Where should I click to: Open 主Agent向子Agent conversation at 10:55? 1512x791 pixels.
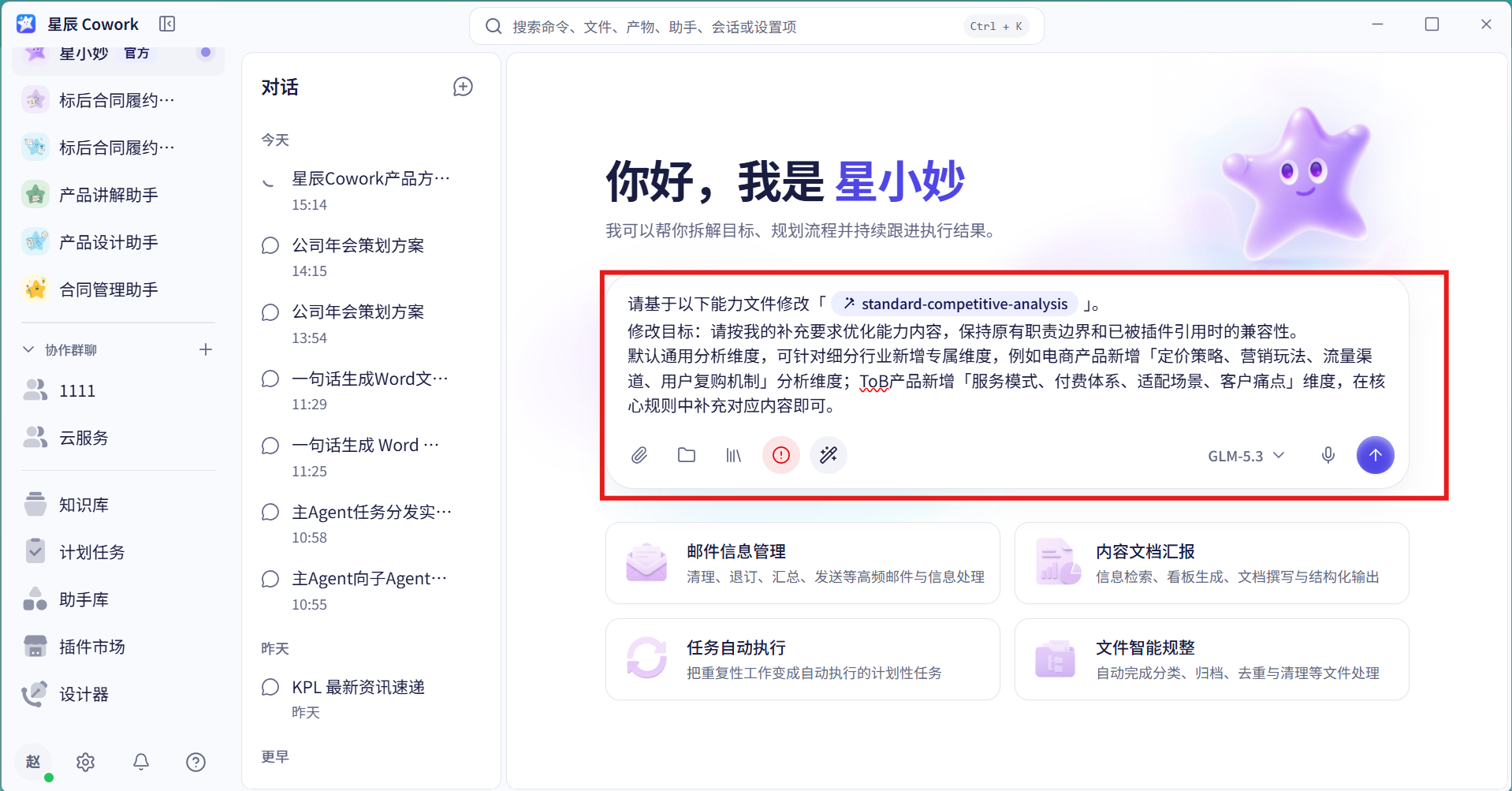click(x=371, y=591)
